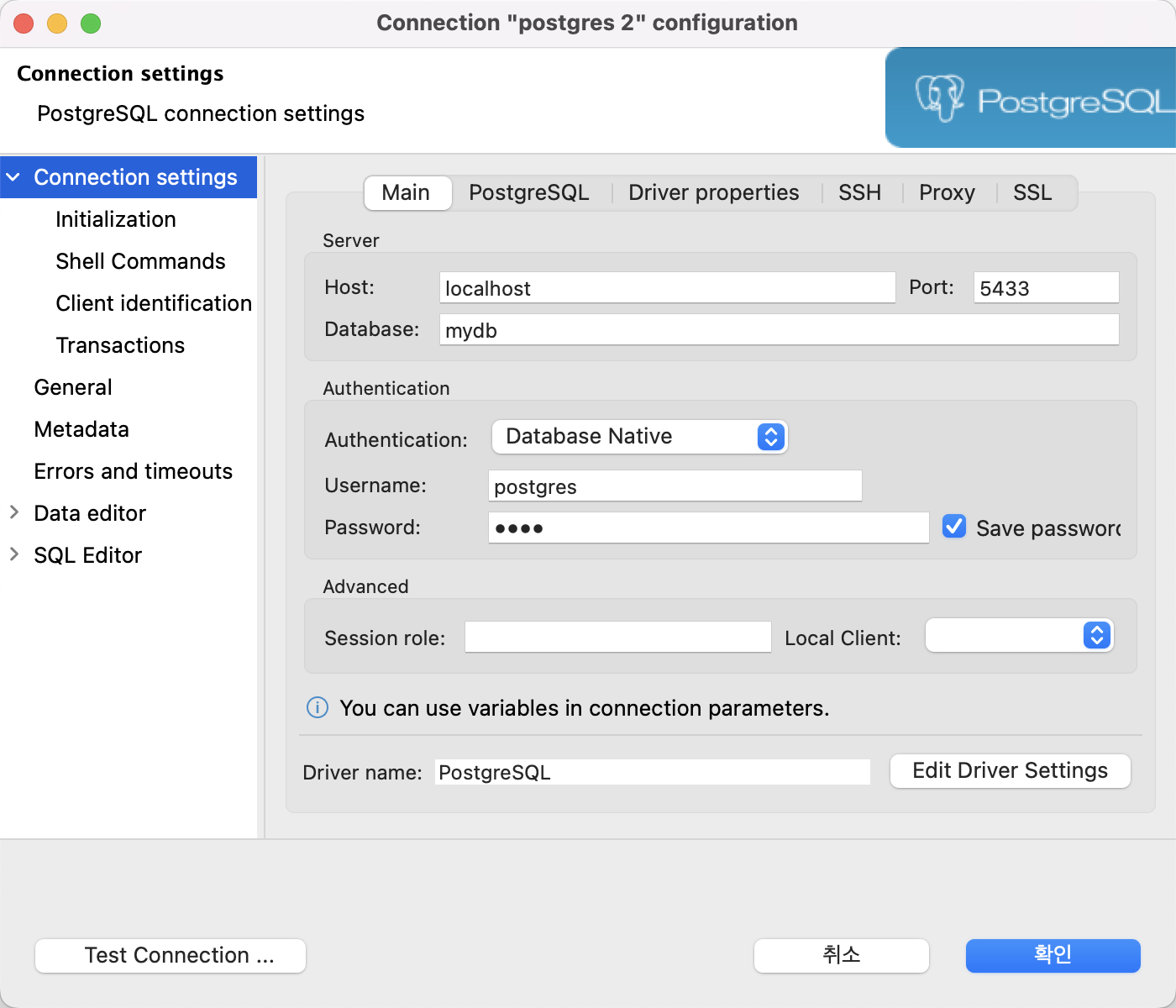This screenshot has width=1176, height=1008.
Task: Click the Test Connection button
Action: click(171, 956)
